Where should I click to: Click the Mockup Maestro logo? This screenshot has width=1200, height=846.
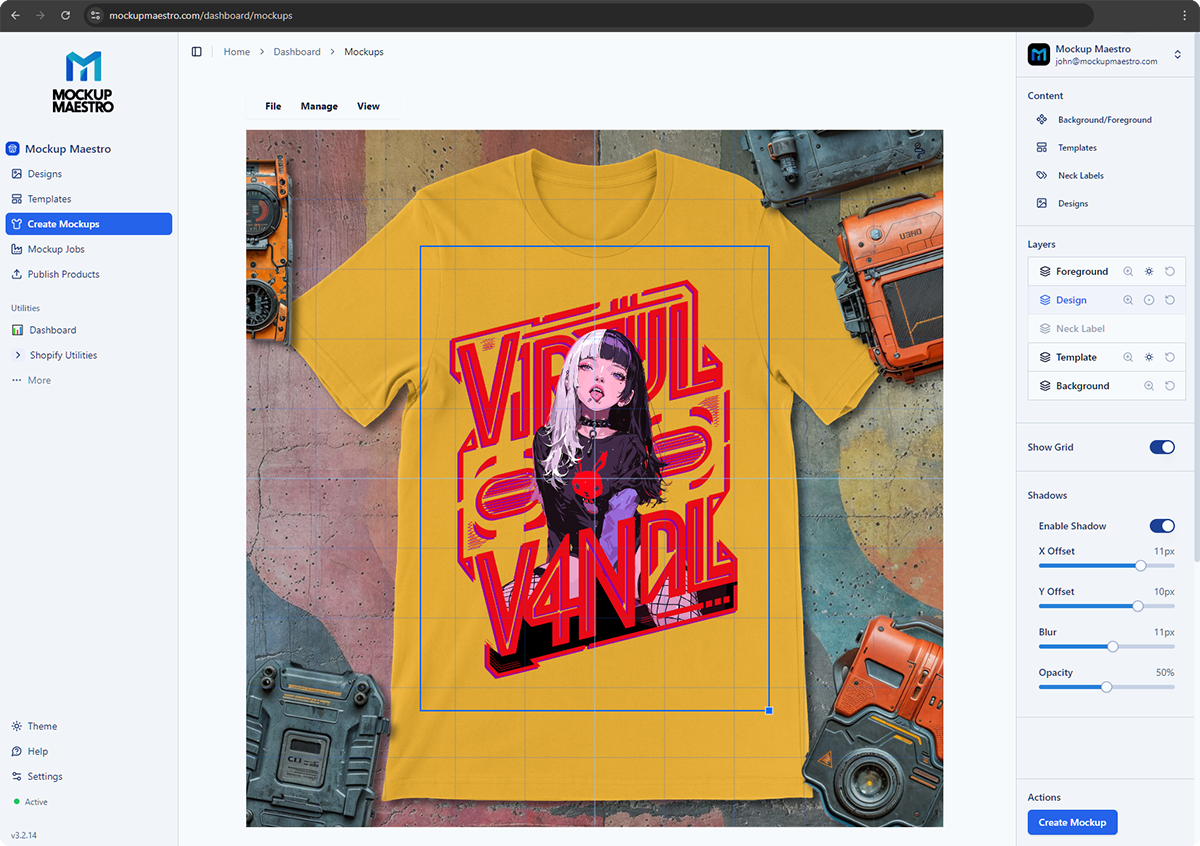click(83, 82)
